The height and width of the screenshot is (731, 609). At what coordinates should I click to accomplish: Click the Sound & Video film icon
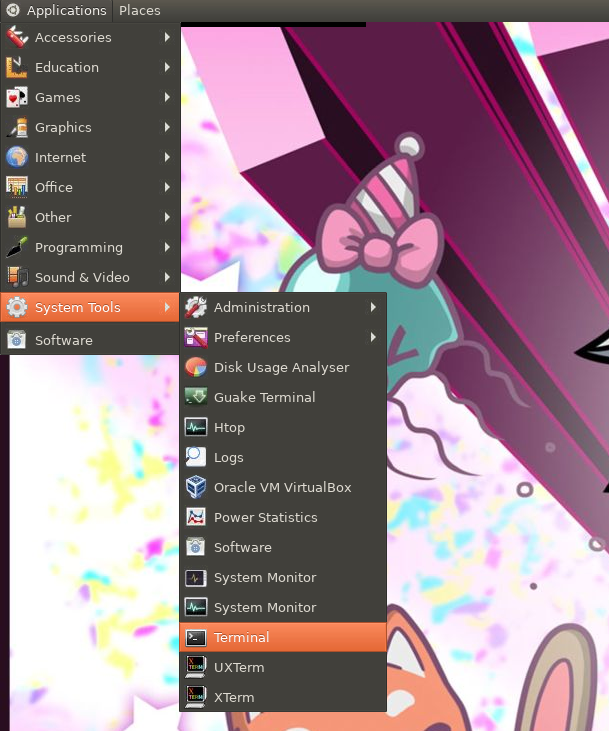[17, 277]
